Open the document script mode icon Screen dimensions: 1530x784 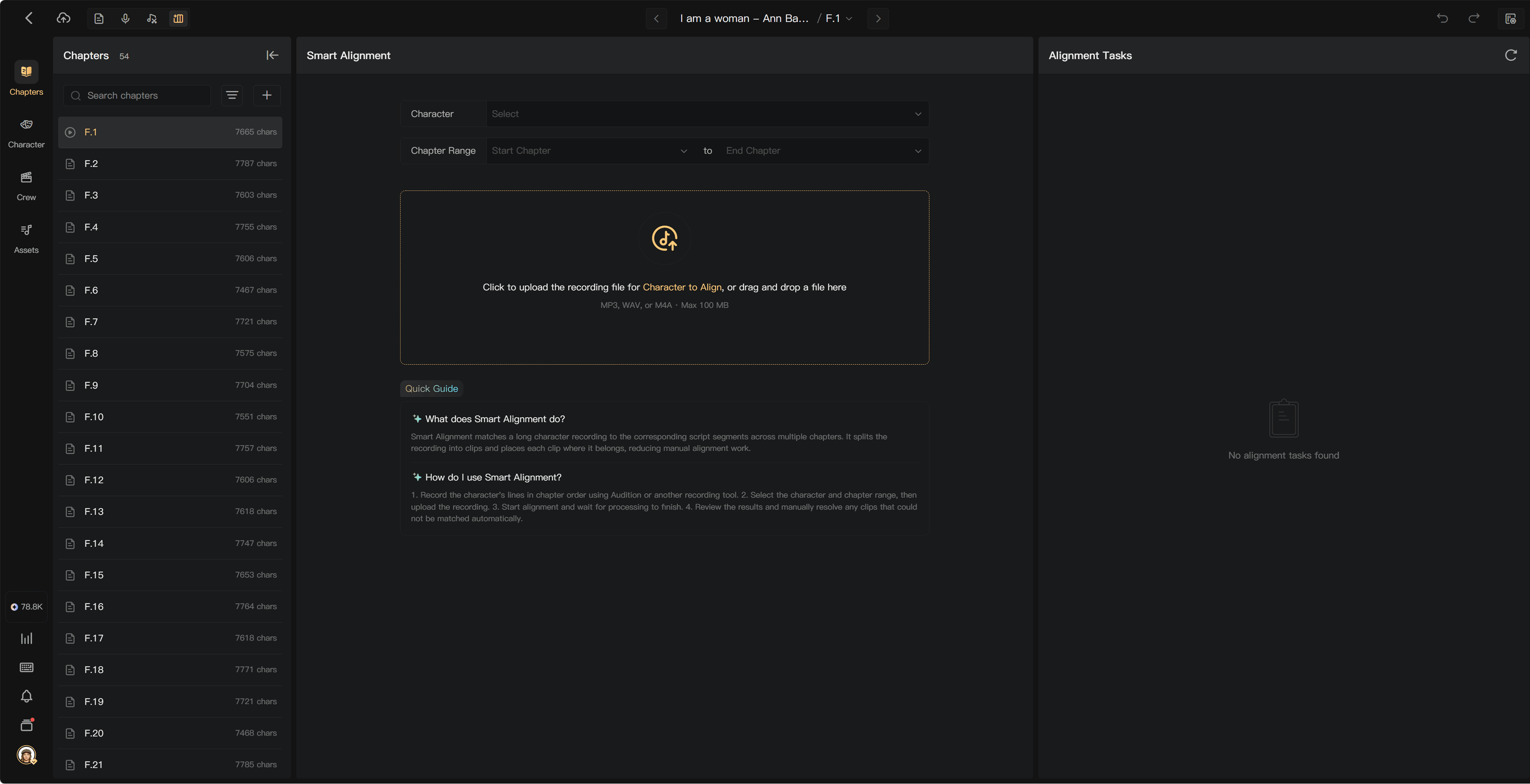(x=99, y=19)
